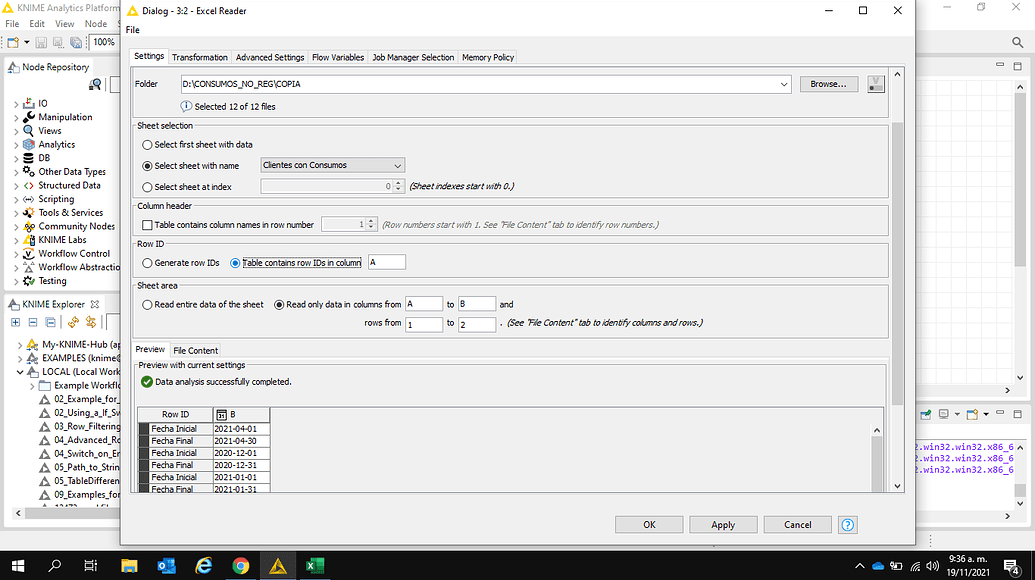
Task: Select the 'Select first sheet with data' option
Action: click(x=147, y=144)
